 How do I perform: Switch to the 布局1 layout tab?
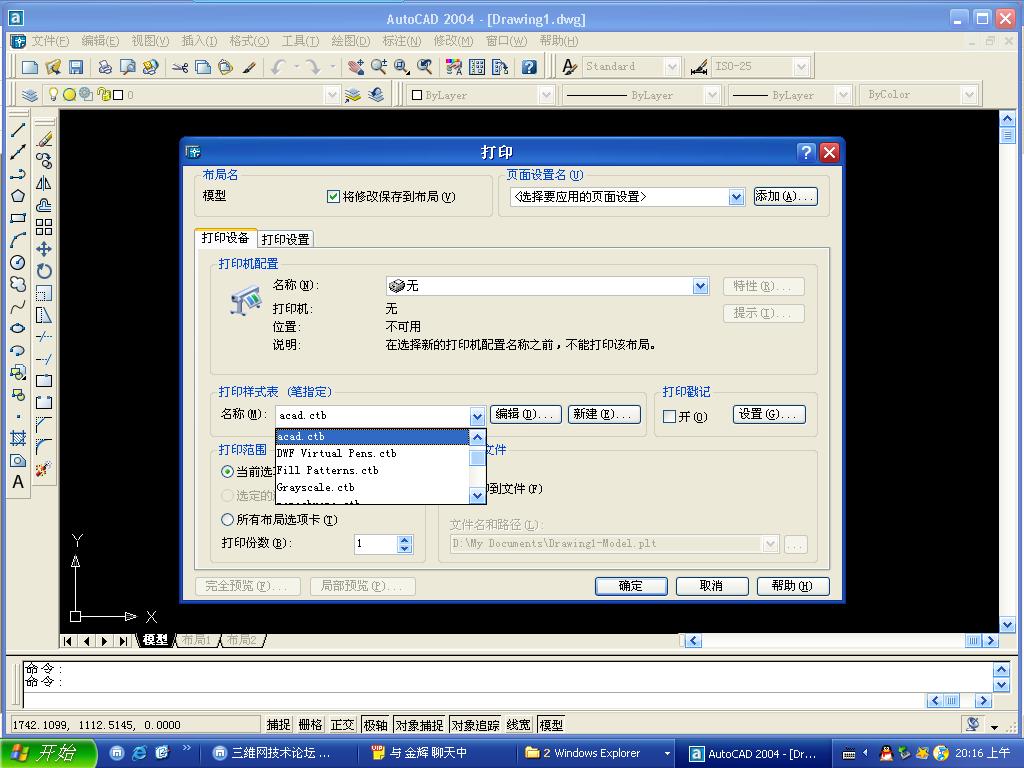point(197,640)
